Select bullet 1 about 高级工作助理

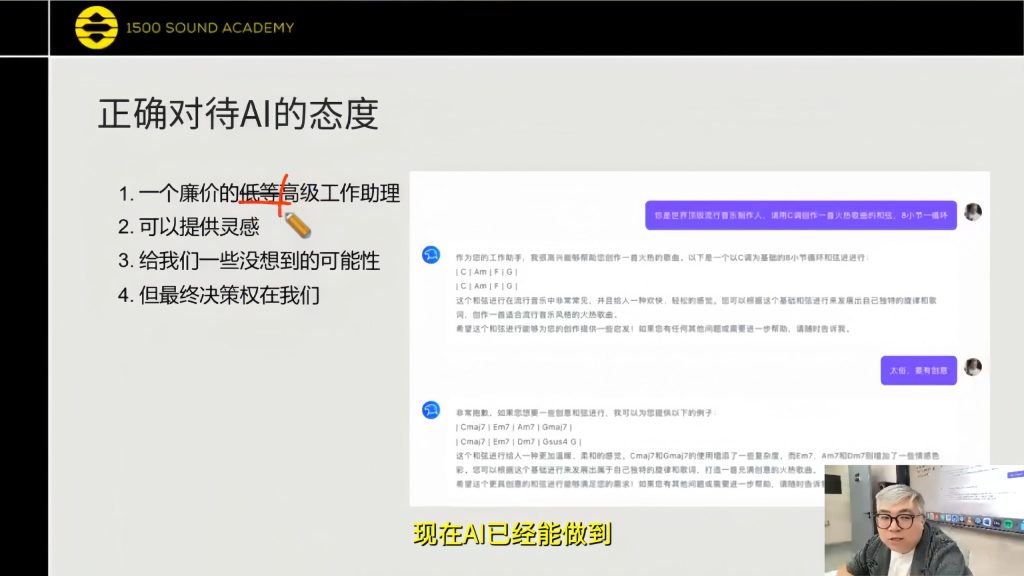(260, 193)
